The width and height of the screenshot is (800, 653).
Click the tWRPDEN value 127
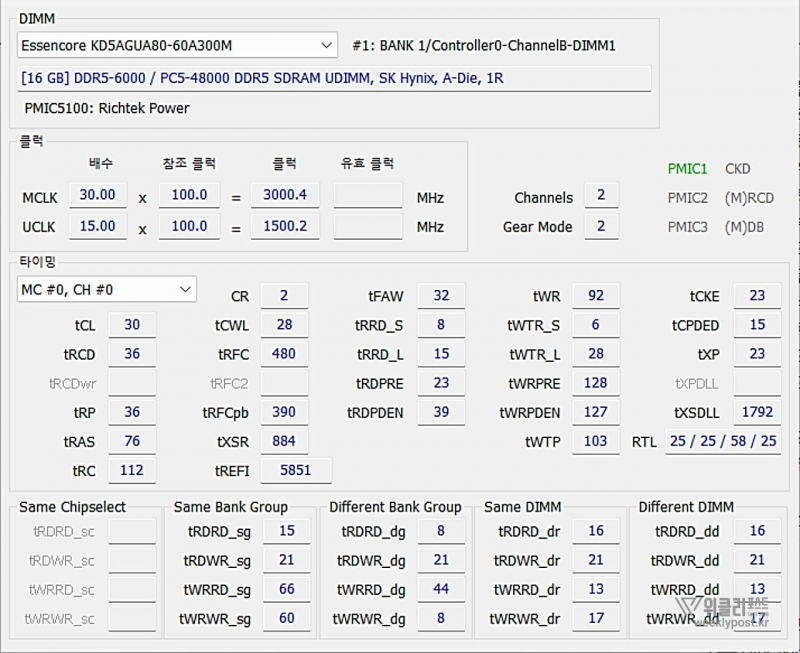click(596, 412)
